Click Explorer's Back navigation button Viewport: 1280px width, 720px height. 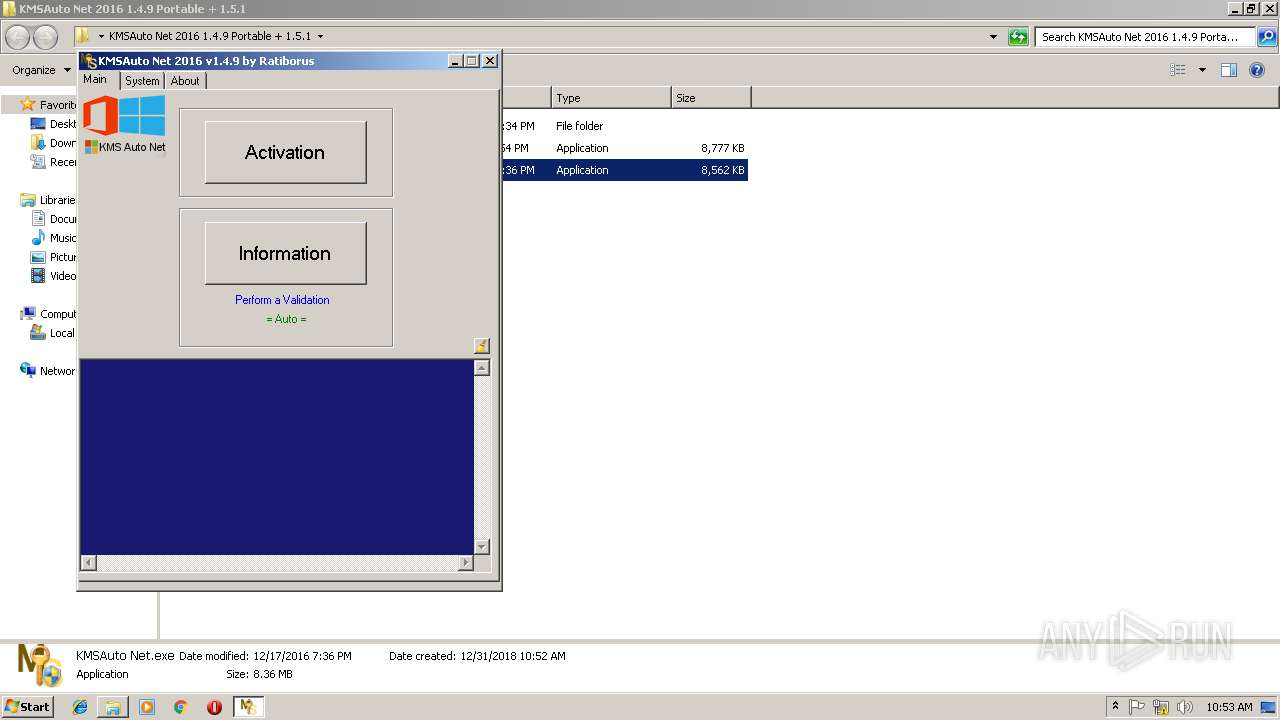pyautogui.click(x=18, y=37)
